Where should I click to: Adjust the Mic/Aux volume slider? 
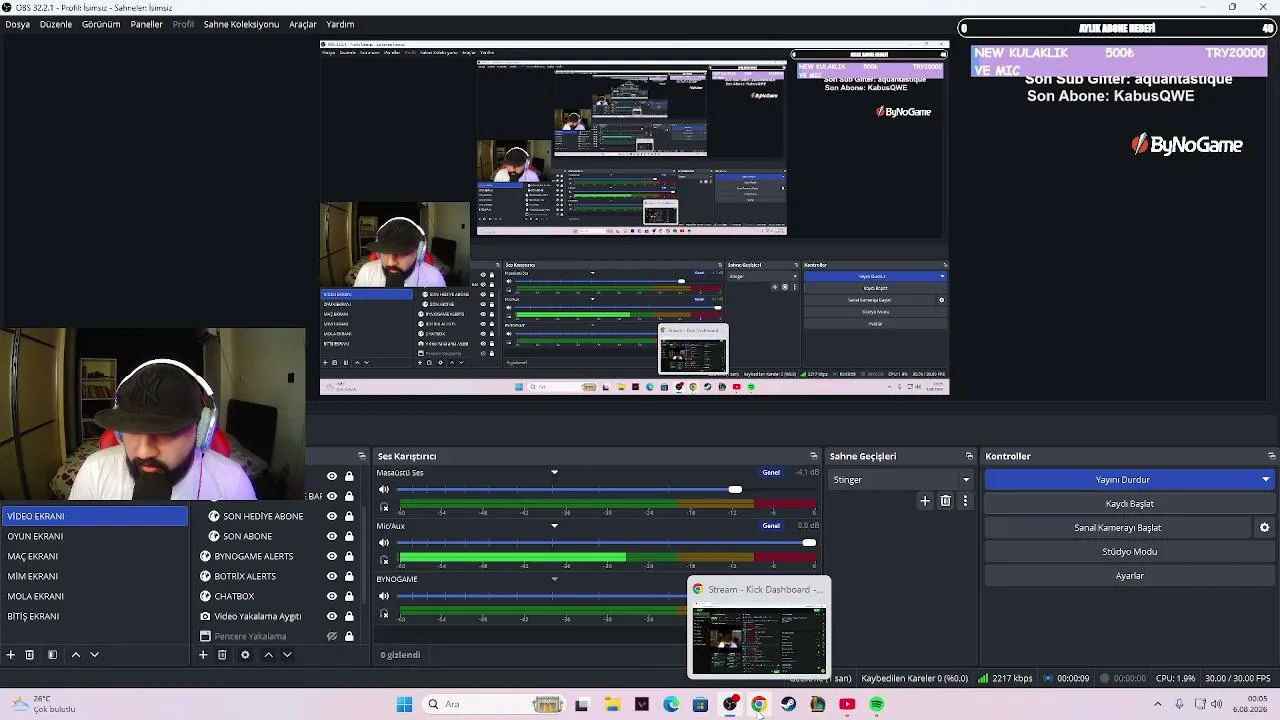[607, 543]
